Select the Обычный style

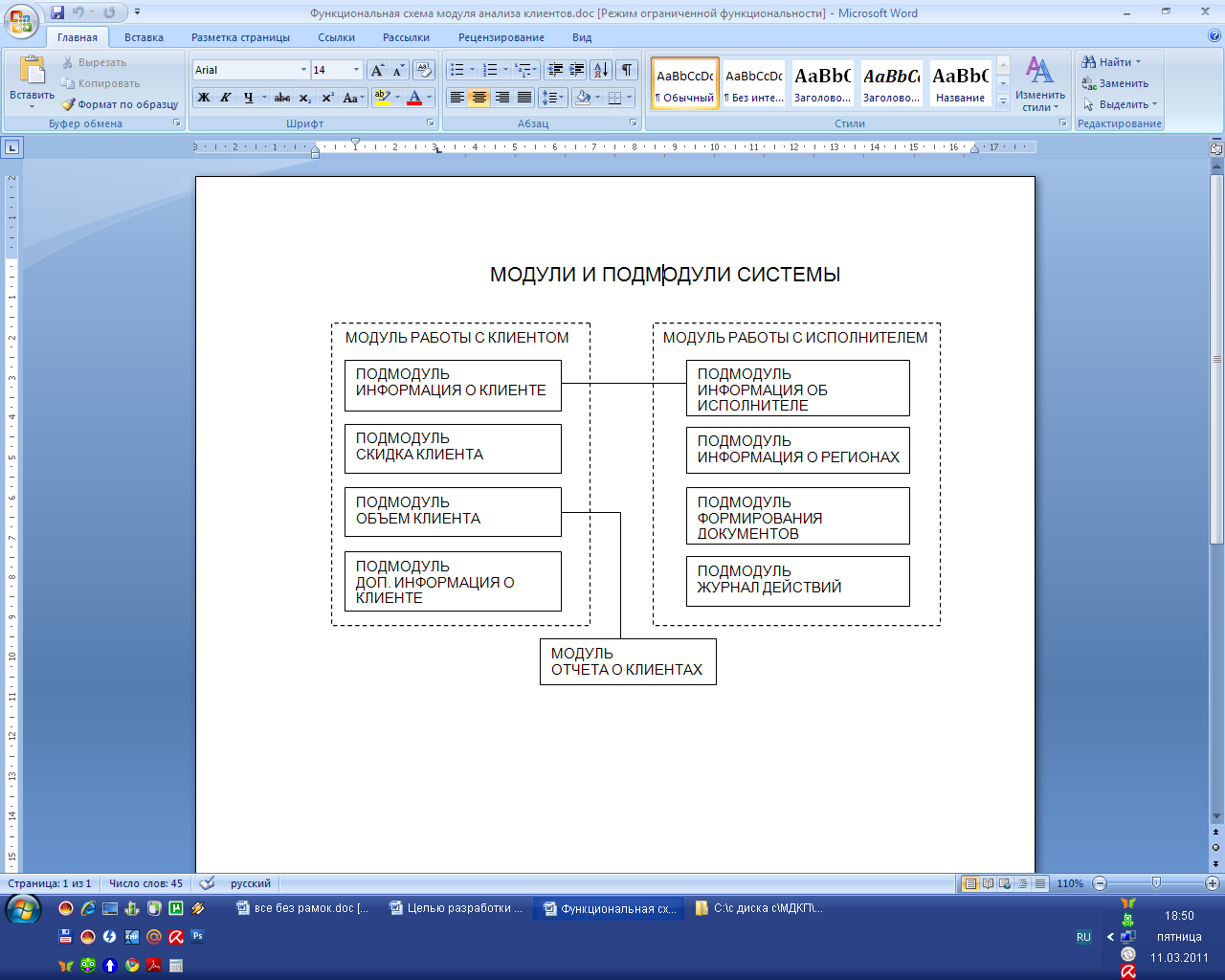coord(685,83)
